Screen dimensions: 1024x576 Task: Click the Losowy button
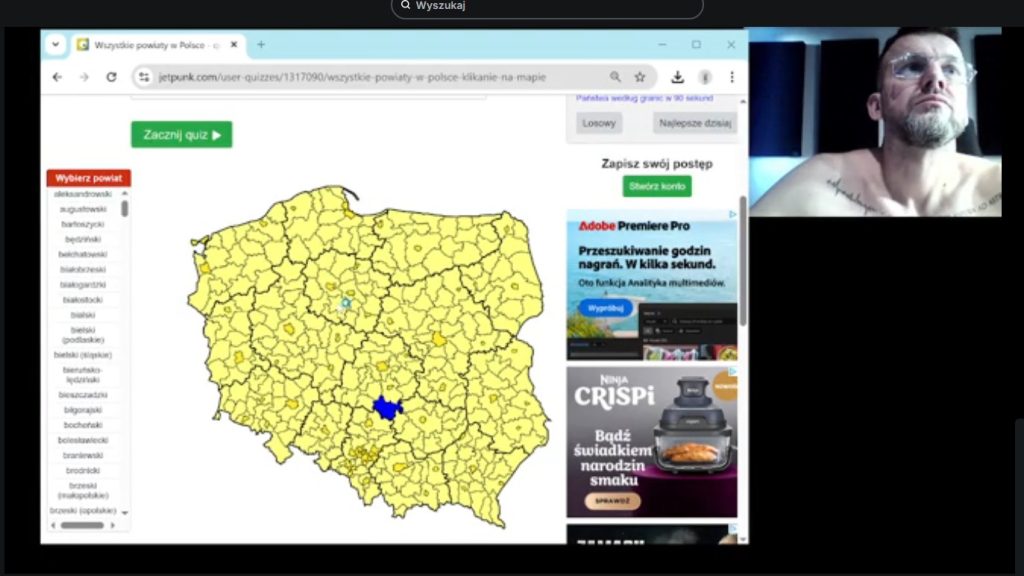[x=599, y=123]
